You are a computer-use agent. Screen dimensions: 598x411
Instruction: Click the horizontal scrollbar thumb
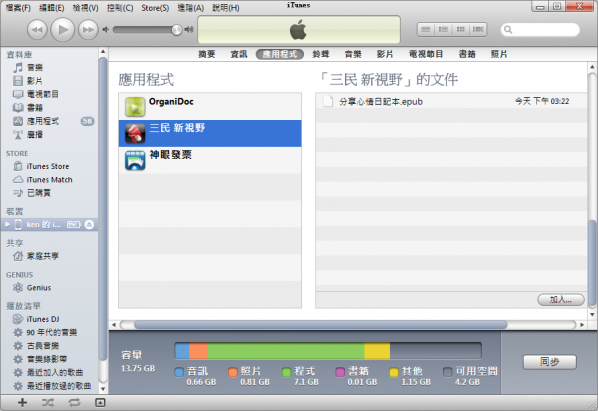(x=320, y=325)
